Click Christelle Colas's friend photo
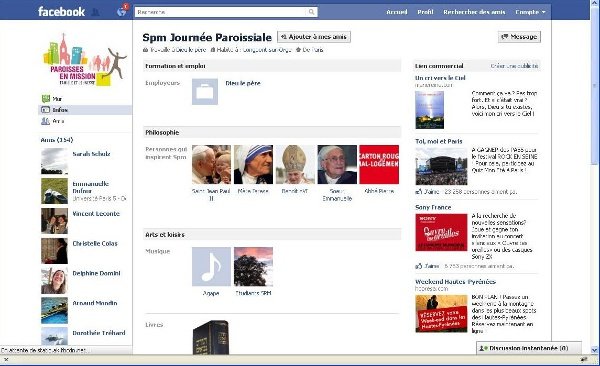 (54, 251)
